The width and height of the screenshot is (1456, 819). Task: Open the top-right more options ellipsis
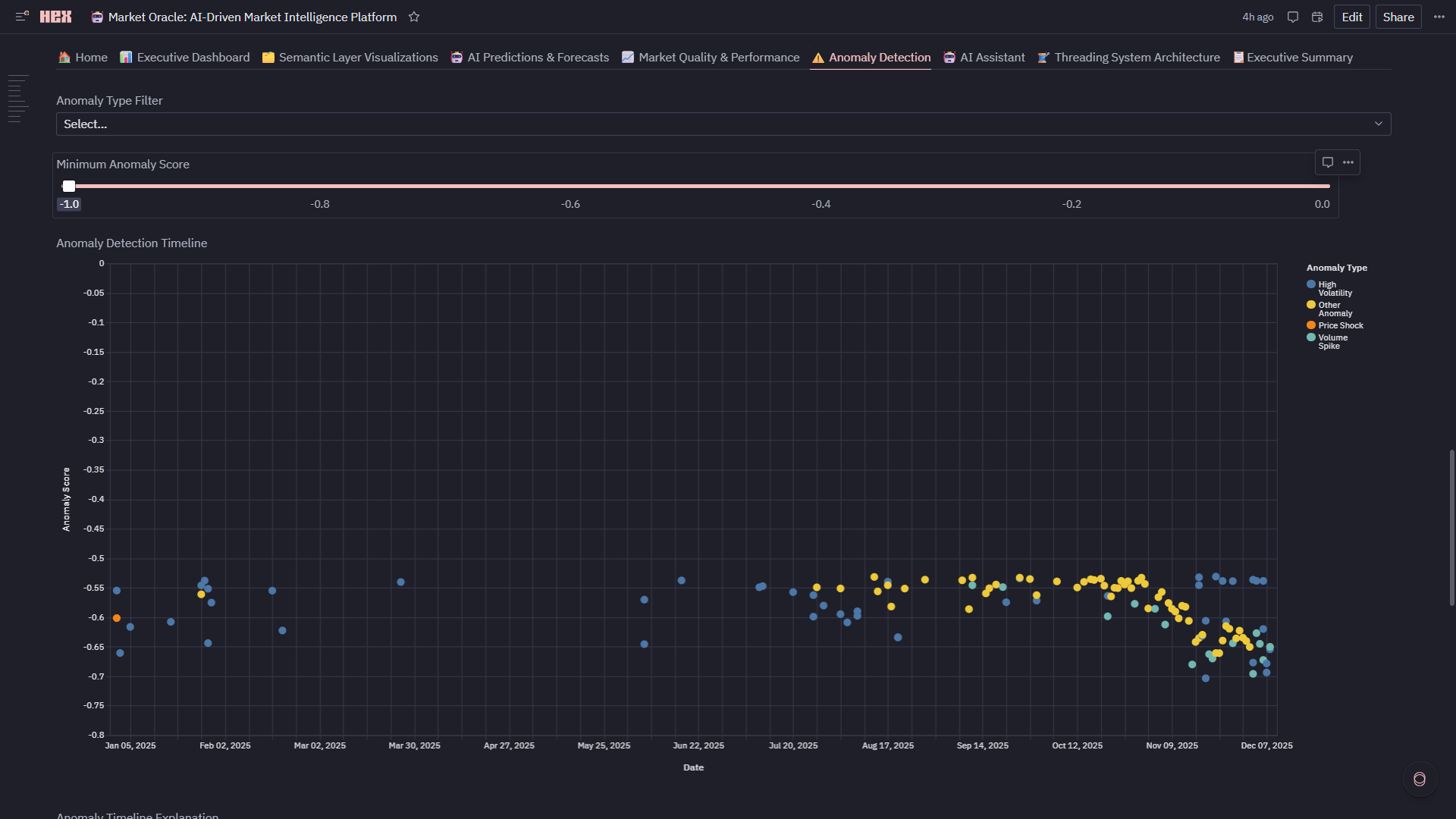point(1439,17)
